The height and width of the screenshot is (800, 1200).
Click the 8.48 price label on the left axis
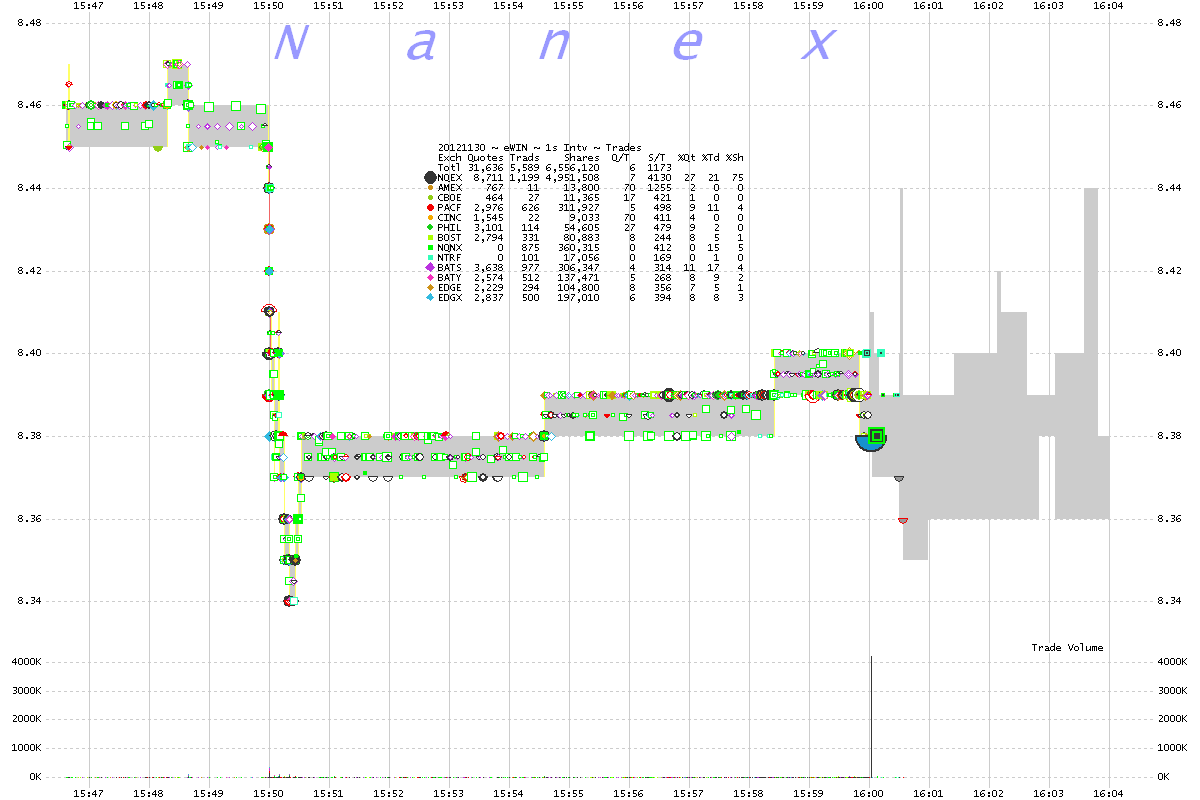point(29,22)
